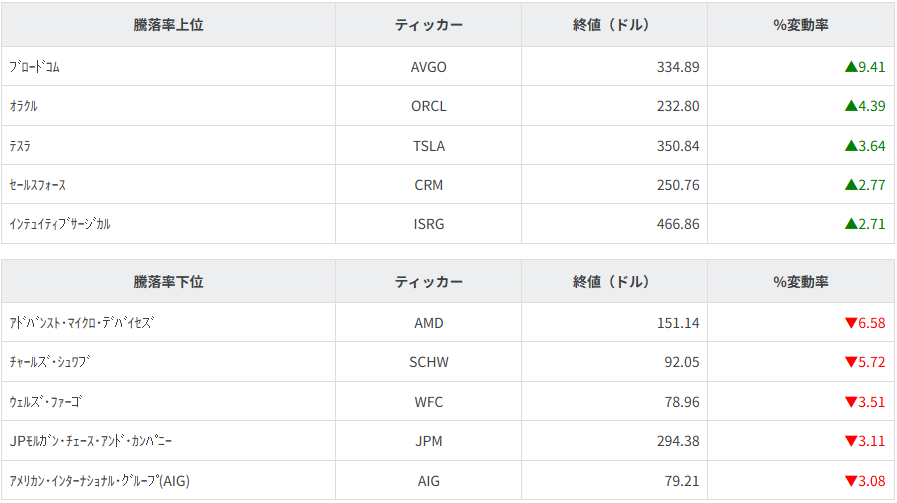Select the AVGO ticker cell
This screenshot has height=503, width=897.
(428, 67)
